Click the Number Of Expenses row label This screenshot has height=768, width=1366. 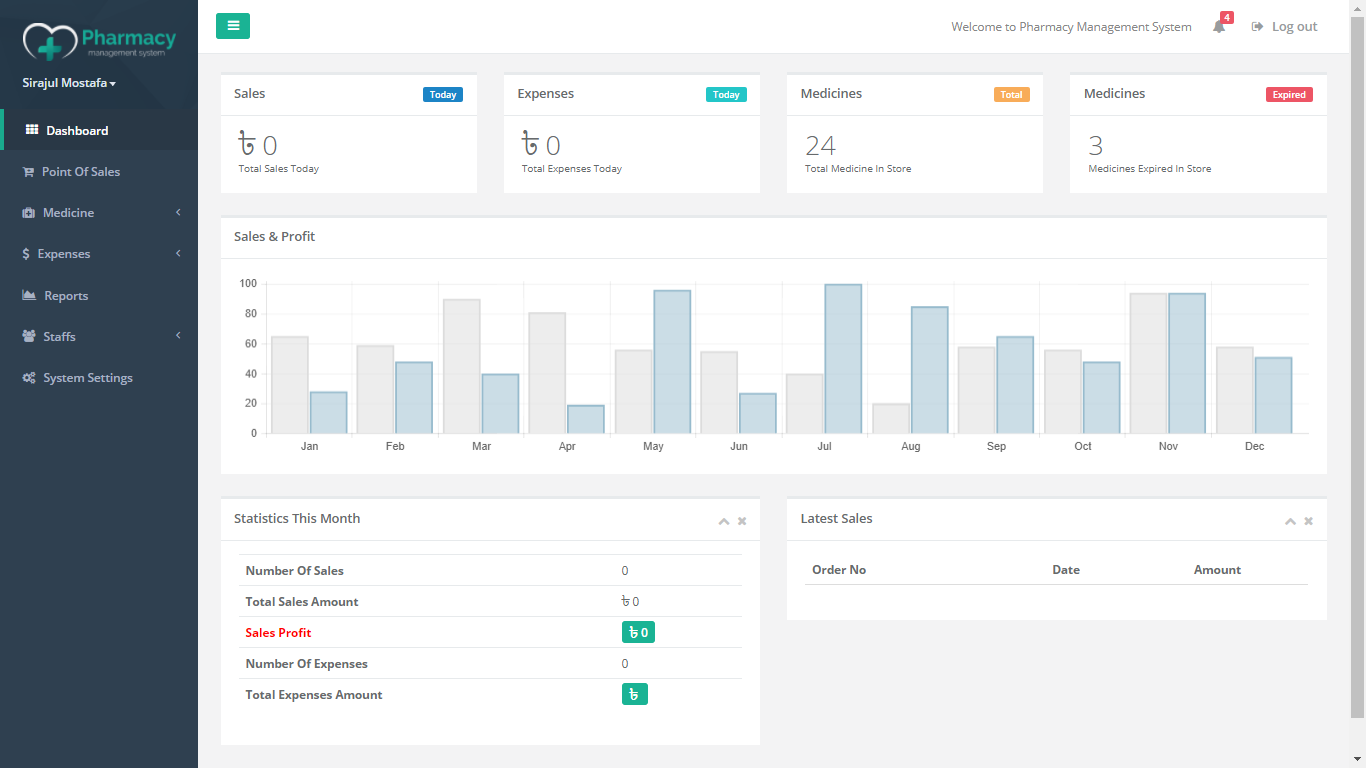click(307, 664)
